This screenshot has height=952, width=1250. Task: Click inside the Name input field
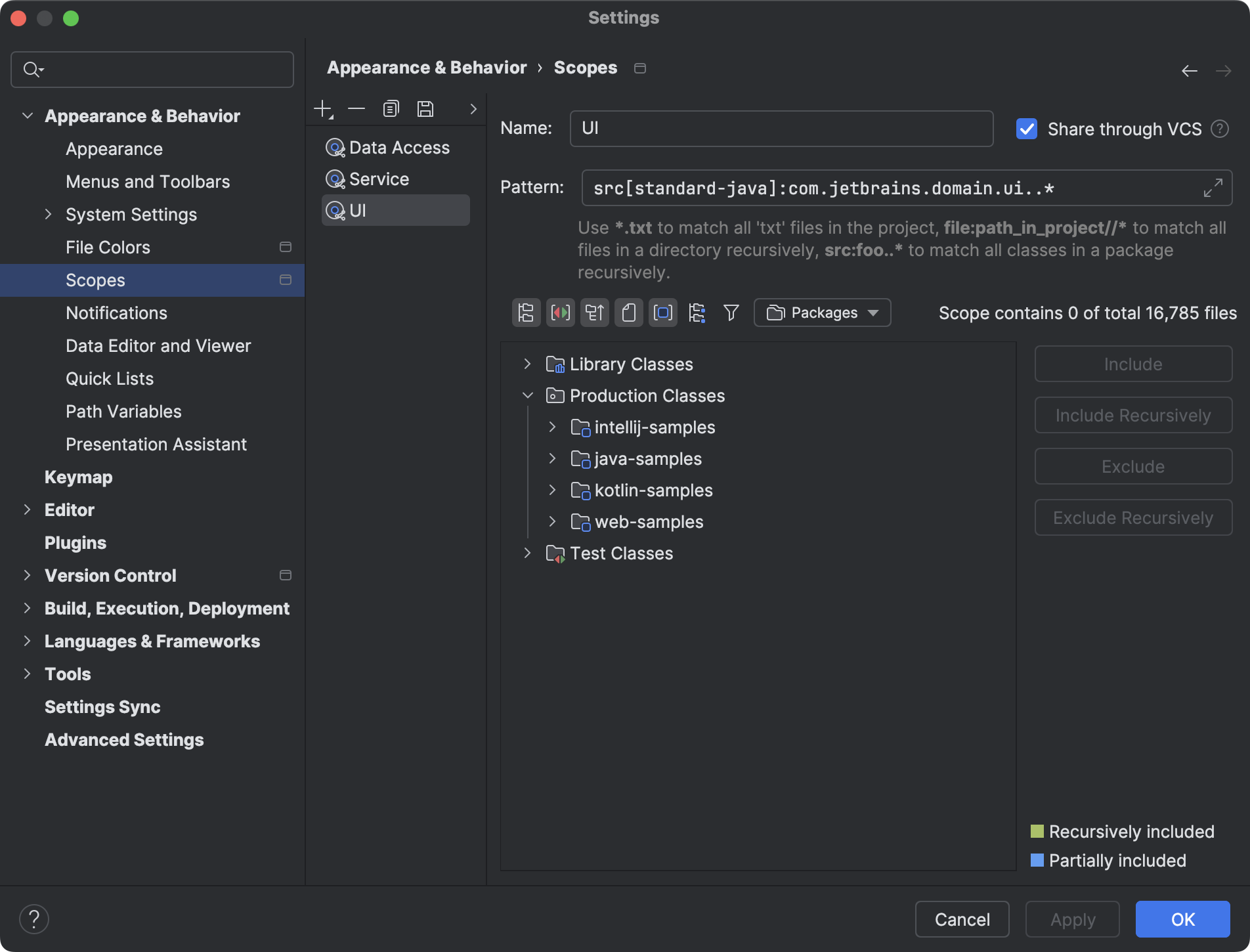[x=780, y=129]
